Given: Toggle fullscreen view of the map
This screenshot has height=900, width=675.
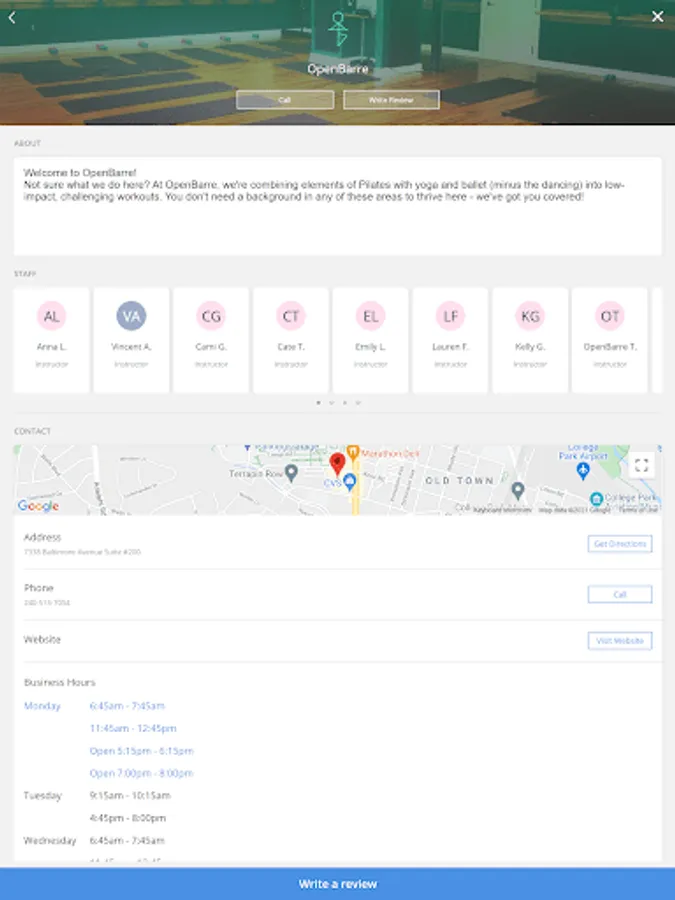Looking at the screenshot, I should pos(642,465).
